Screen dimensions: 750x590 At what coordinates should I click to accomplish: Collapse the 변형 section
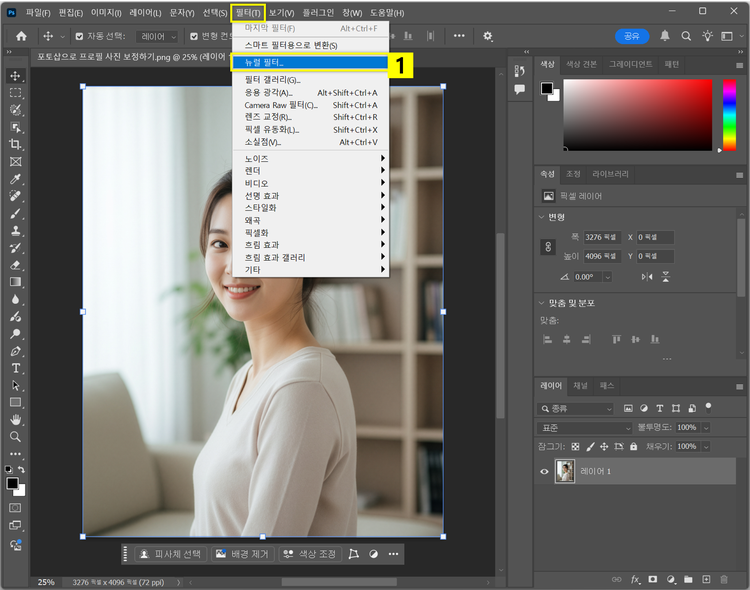542,217
